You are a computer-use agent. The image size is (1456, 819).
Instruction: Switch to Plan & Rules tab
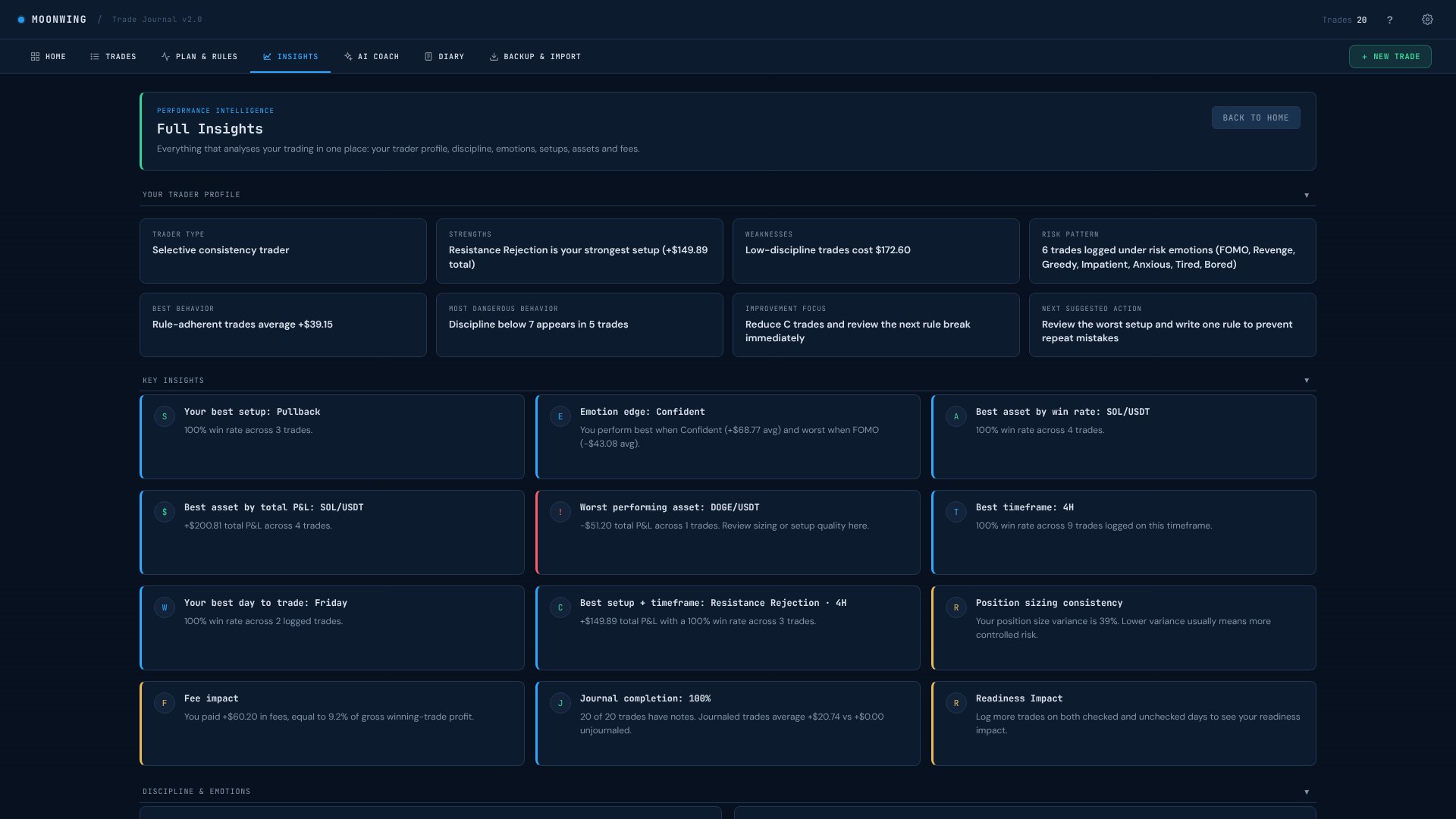coord(199,57)
